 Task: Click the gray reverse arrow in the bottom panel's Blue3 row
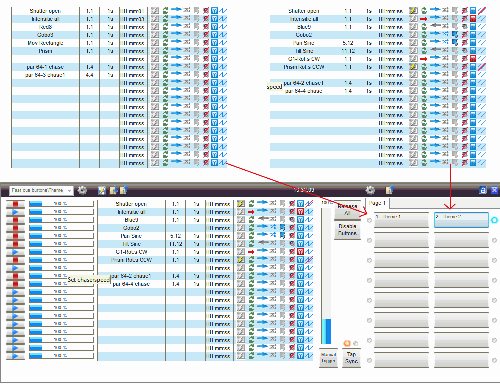click(x=263, y=219)
